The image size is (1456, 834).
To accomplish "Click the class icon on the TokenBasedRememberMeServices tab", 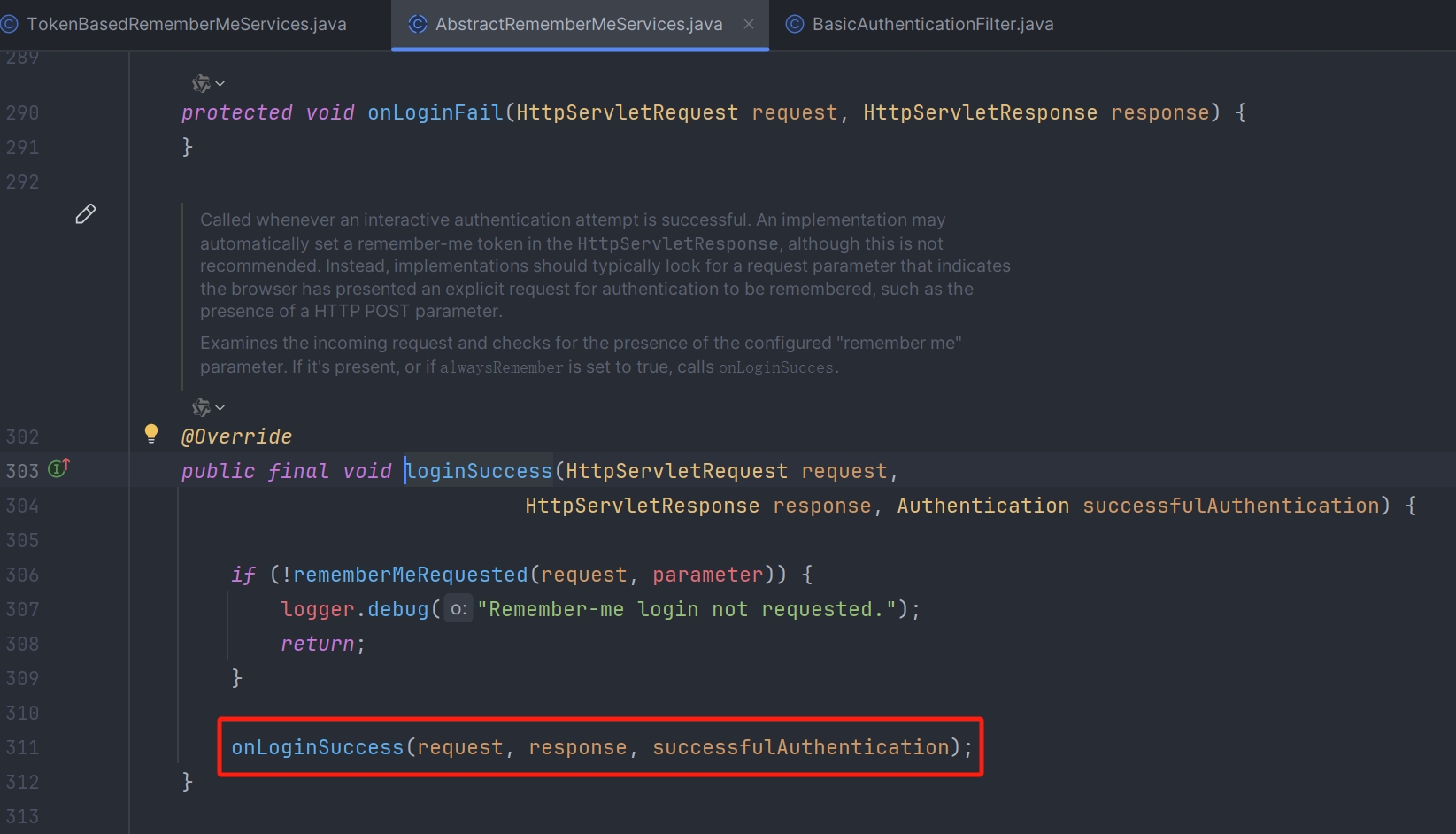I will pyautogui.click(x=10, y=25).
